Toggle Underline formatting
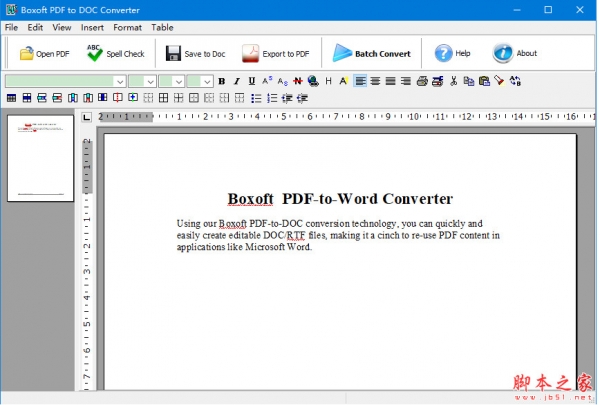The height and width of the screenshot is (405, 600). click(x=251, y=81)
